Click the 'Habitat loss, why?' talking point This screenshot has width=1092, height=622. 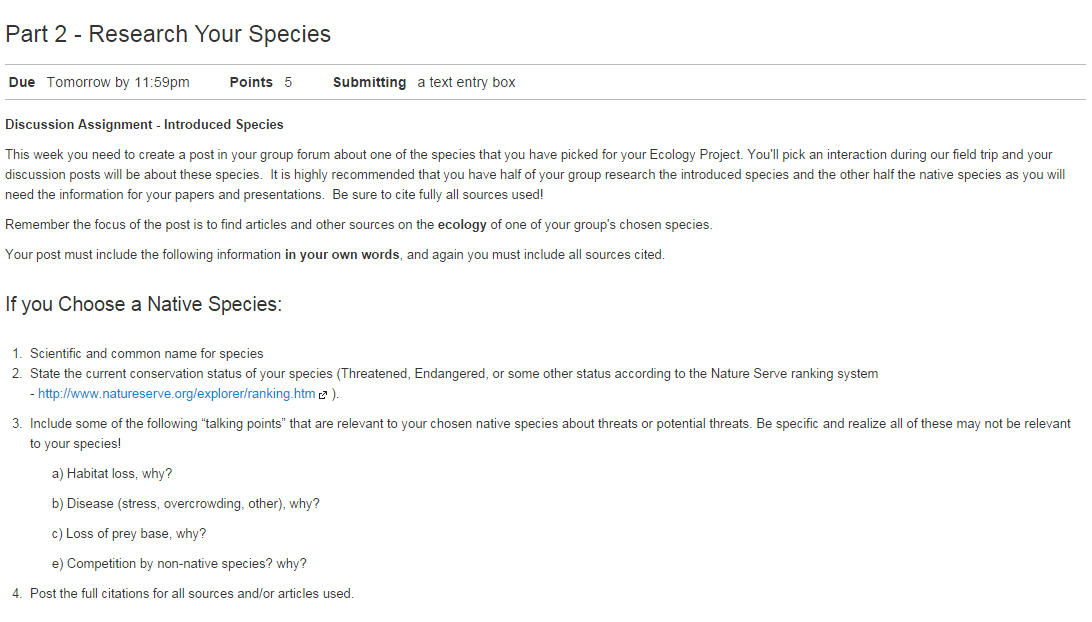(111, 474)
